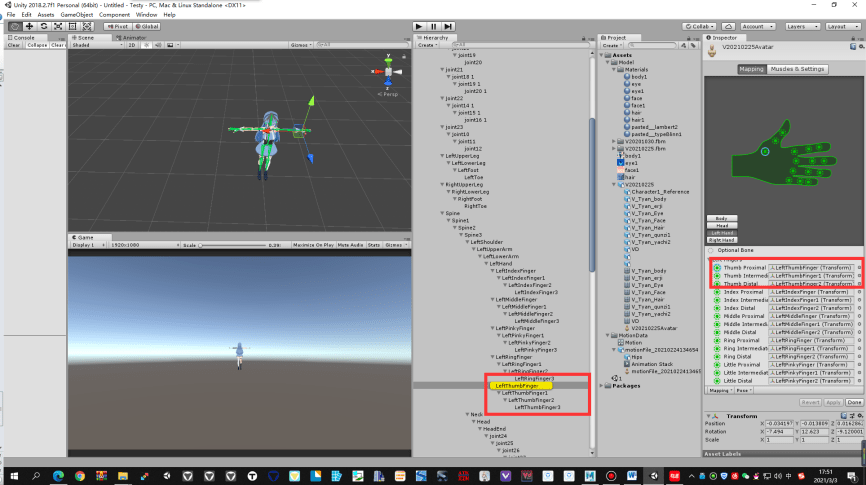Open the Layers dropdown

click(x=802, y=27)
